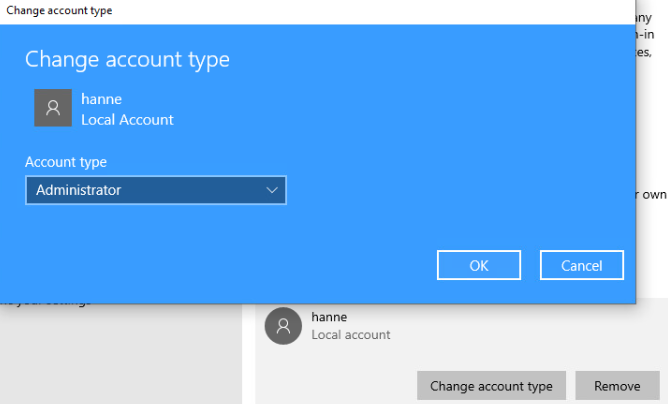Select the Administrator text in the combo box
The image size is (668, 404).
click(78, 190)
